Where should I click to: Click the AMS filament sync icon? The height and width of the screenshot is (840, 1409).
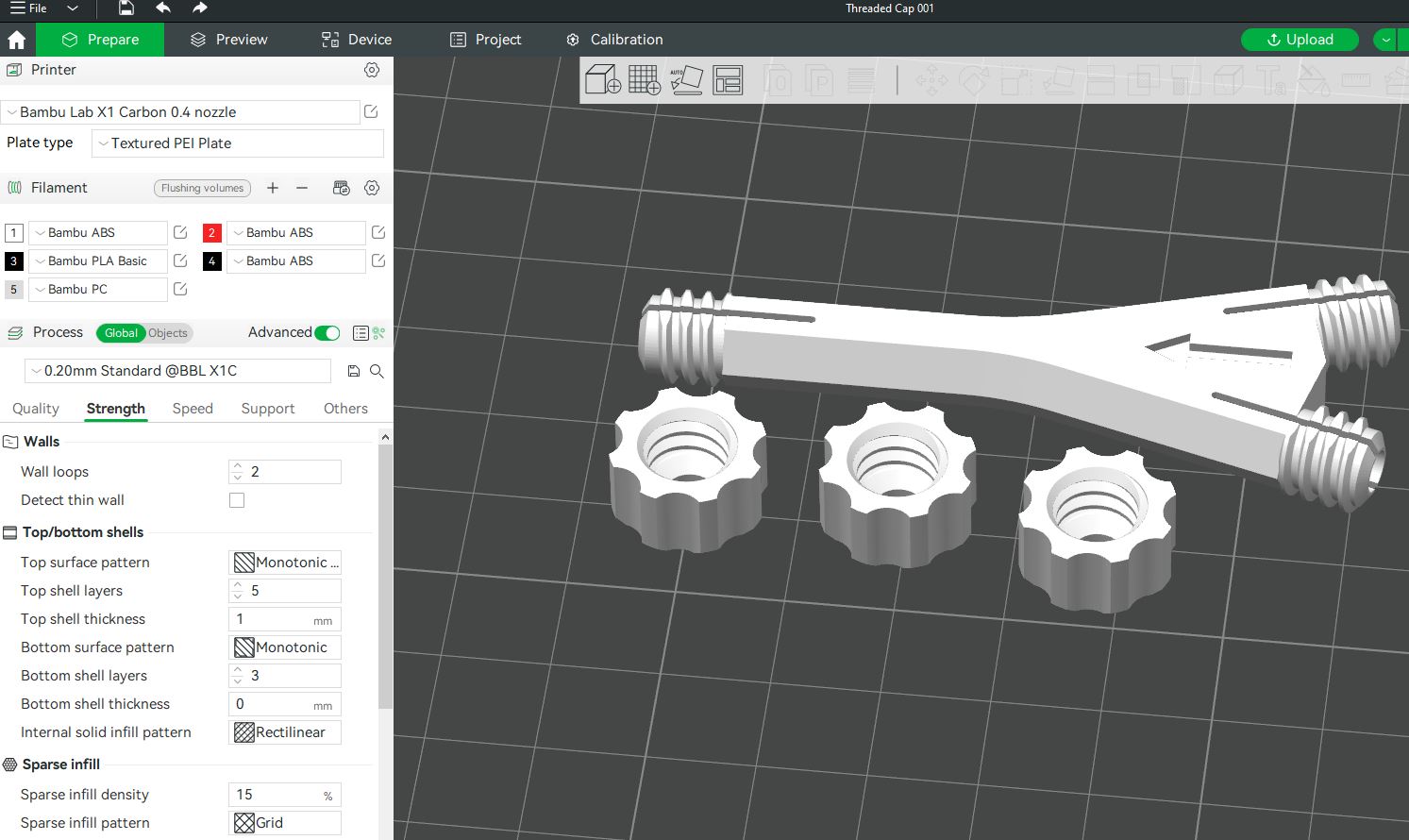click(341, 187)
